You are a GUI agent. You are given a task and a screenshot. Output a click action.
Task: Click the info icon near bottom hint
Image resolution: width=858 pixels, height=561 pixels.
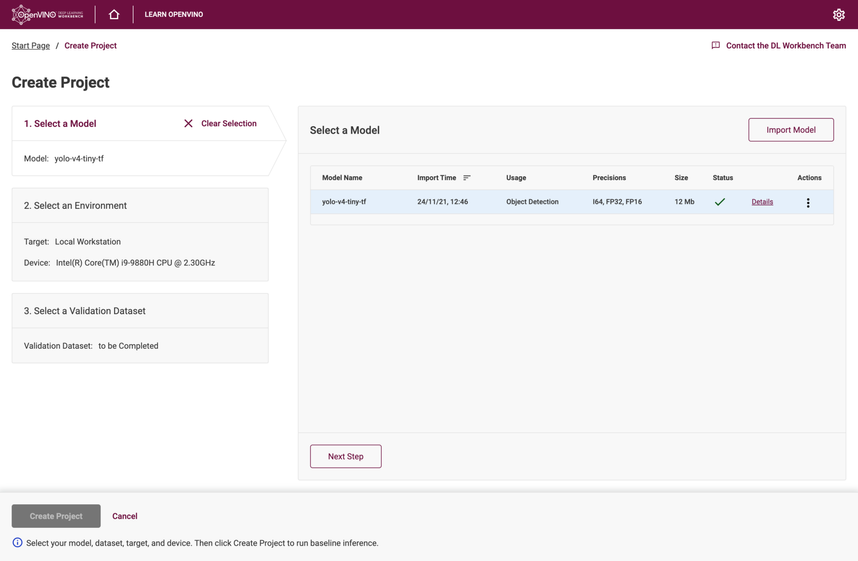click(x=18, y=542)
